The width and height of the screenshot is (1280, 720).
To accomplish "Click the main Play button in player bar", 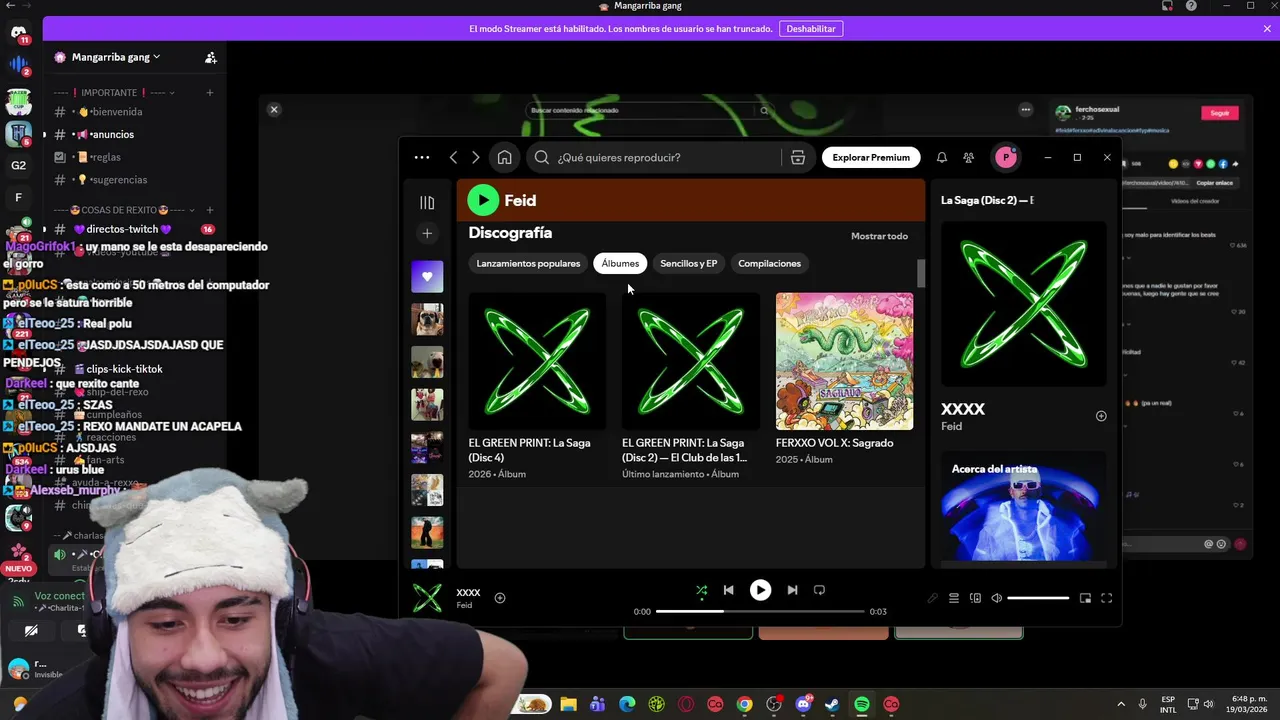I will (760, 590).
